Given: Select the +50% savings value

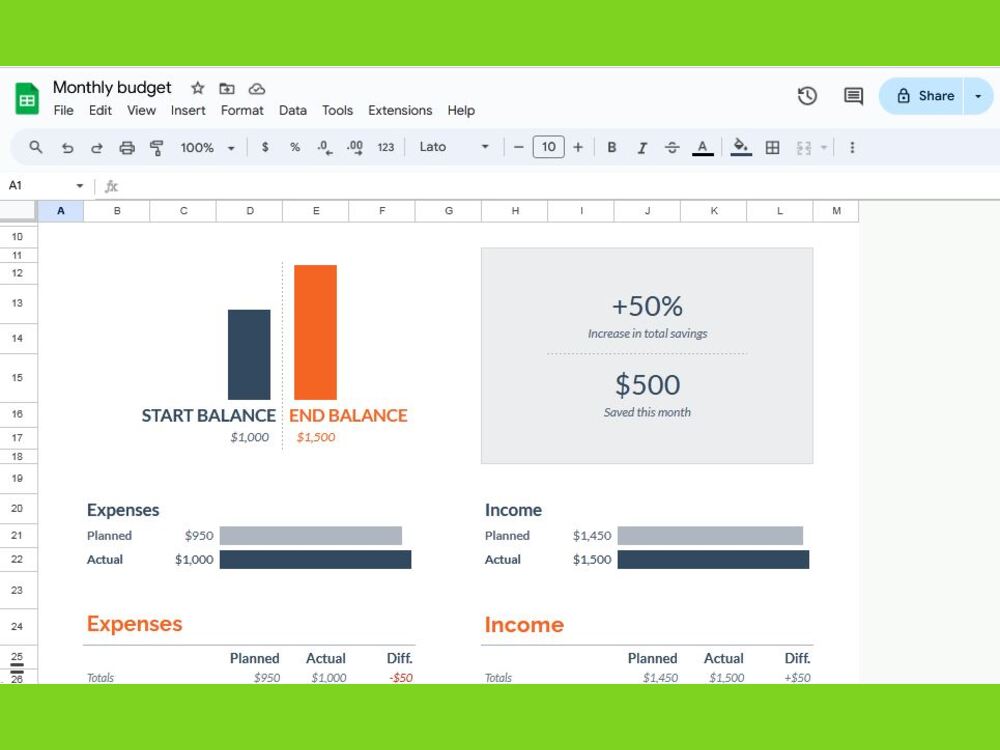Looking at the screenshot, I should [647, 307].
